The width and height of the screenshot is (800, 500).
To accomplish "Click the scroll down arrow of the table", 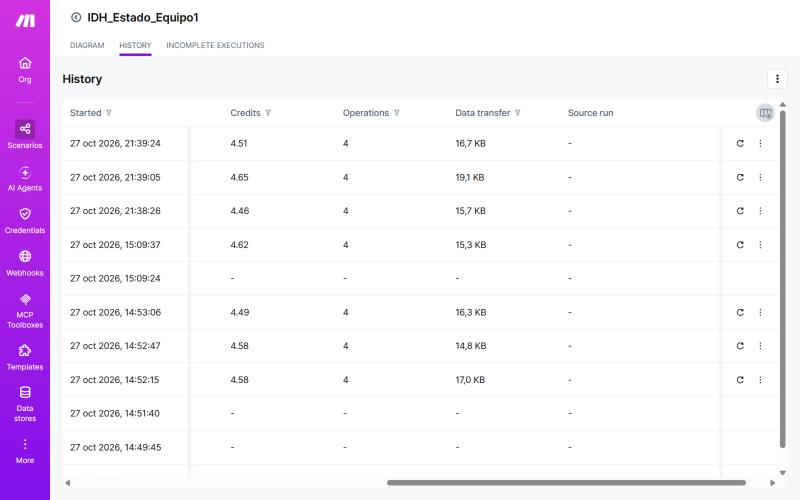I will click(x=782, y=473).
